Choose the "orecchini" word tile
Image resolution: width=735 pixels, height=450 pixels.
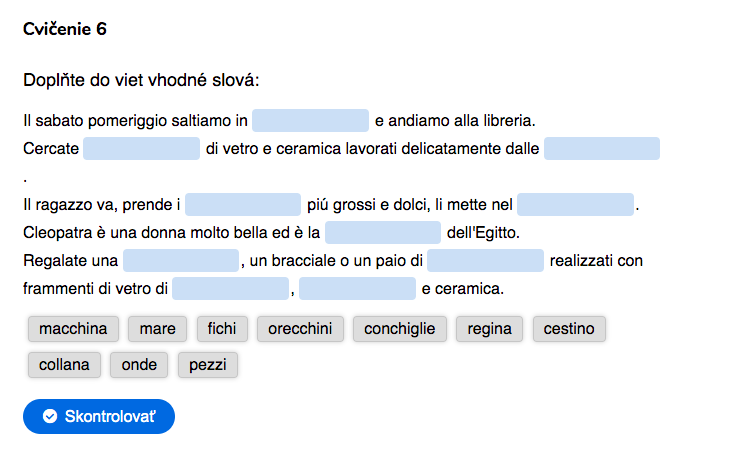coord(300,329)
